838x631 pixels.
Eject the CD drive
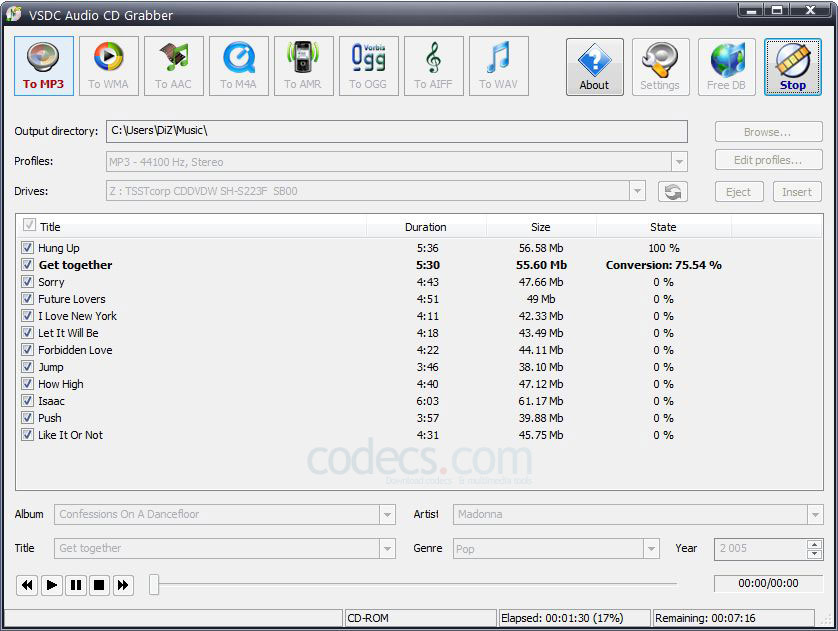click(739, 192)
